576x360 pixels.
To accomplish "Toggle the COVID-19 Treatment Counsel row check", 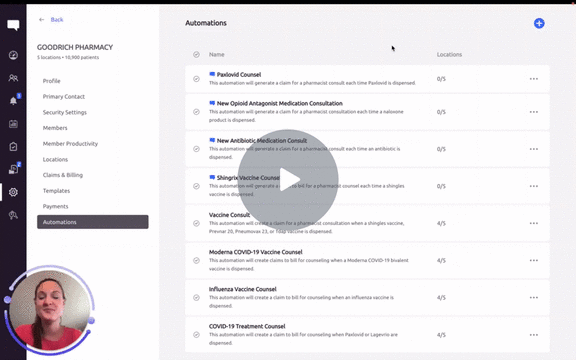I will point(197,335).
